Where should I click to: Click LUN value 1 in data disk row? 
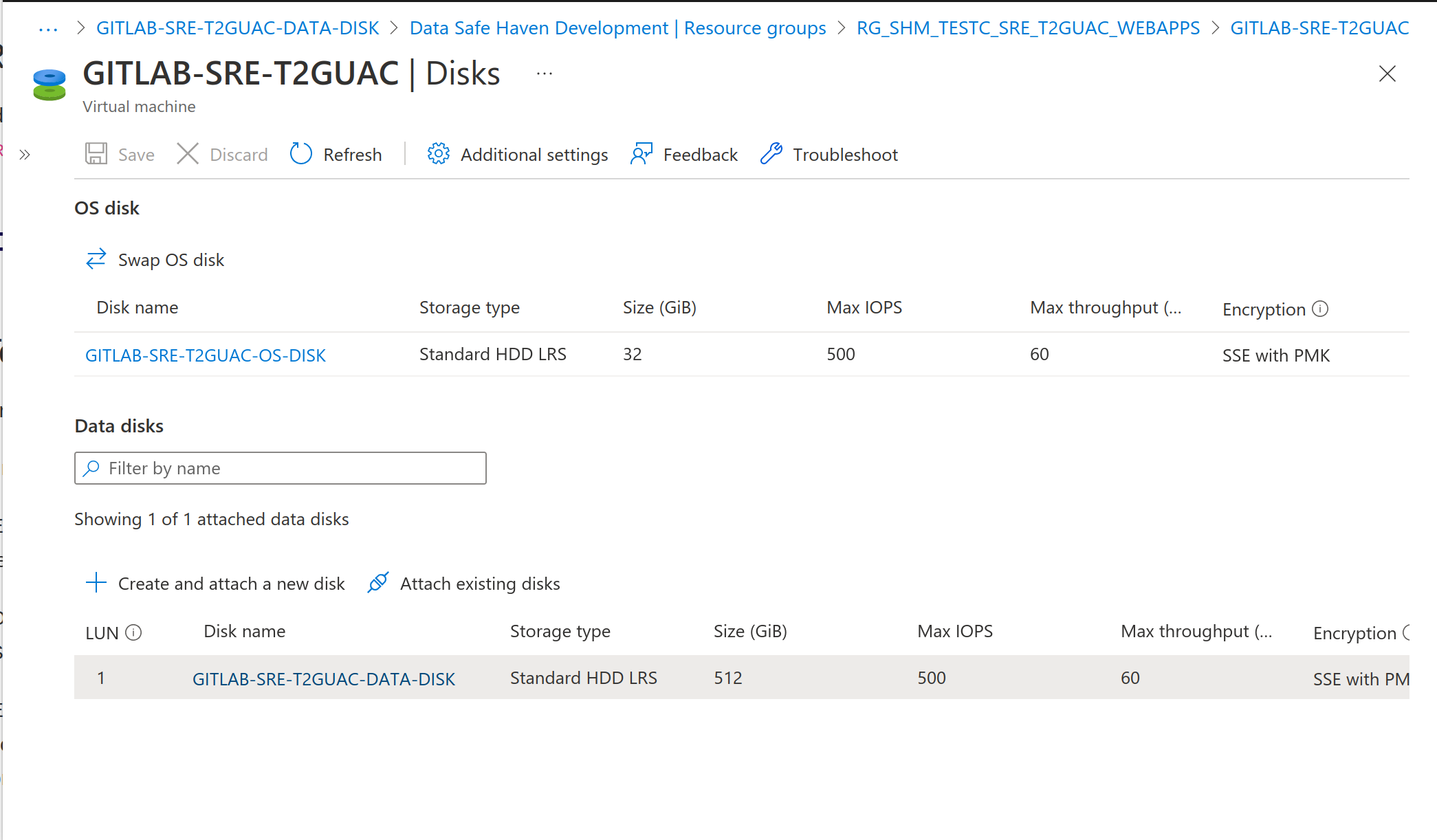coord(101,678)
